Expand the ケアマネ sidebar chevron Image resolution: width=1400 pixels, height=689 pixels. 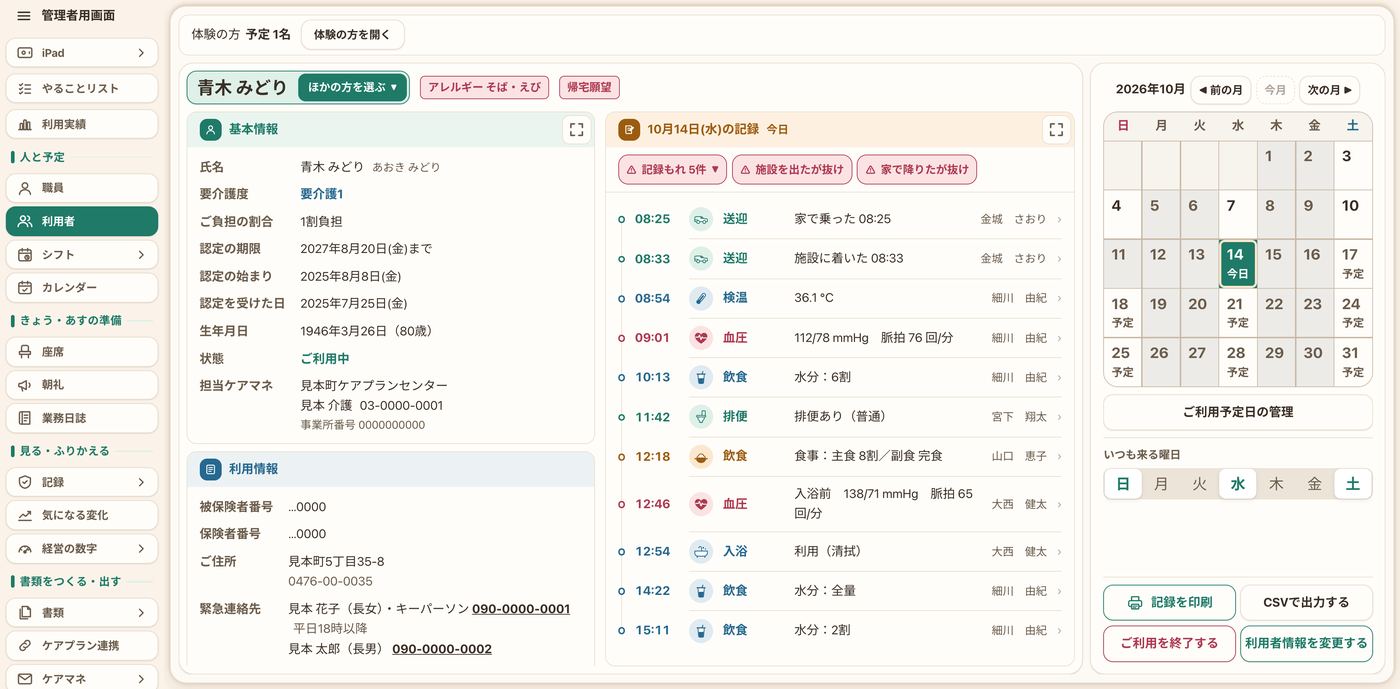141,679
